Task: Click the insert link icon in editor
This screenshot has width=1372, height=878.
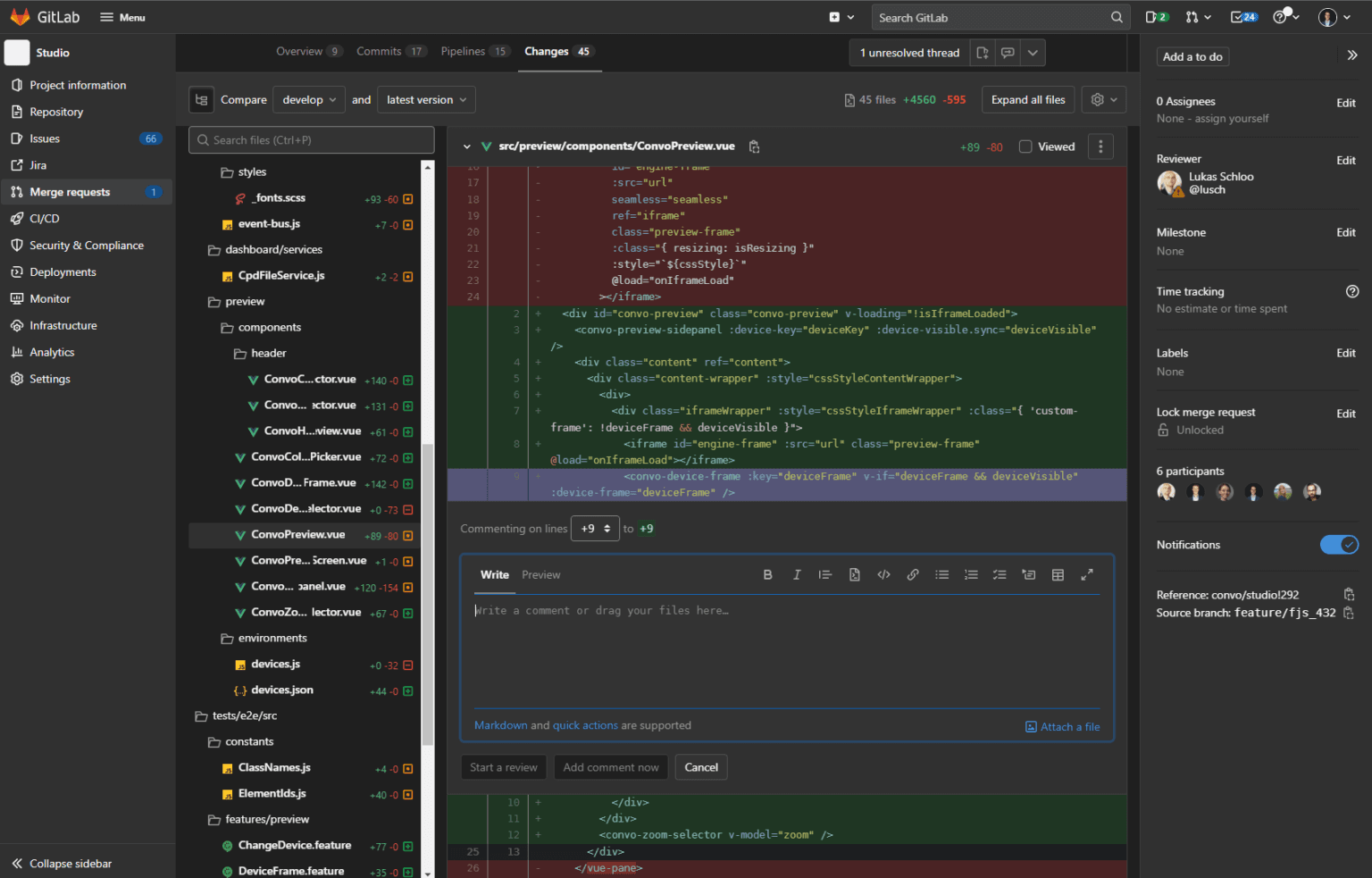Action: pos(912,575)
